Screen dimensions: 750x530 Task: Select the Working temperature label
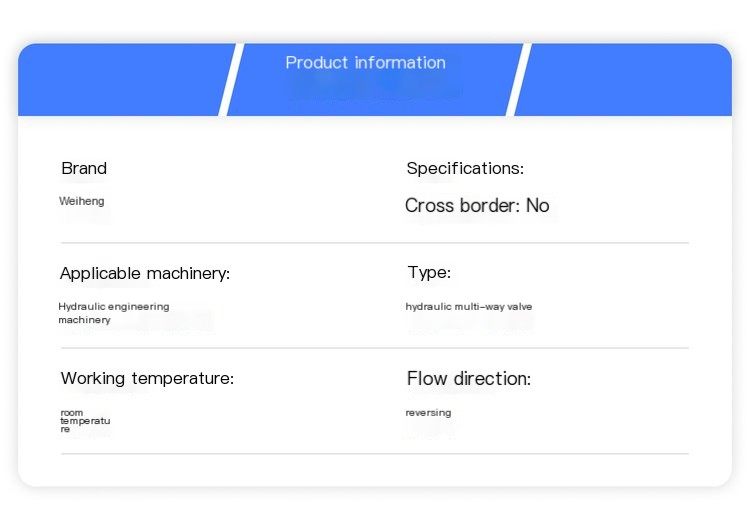coord(147,378)
